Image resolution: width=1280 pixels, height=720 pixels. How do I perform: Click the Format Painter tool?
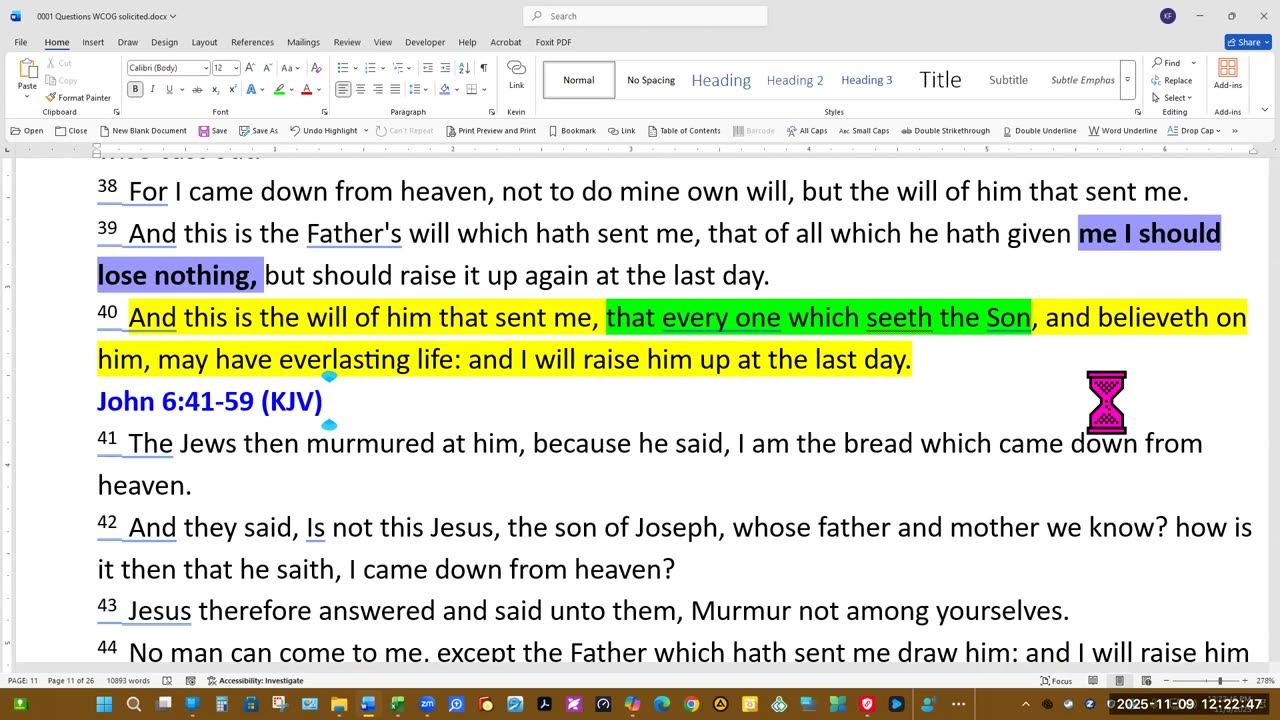[78, 98]
